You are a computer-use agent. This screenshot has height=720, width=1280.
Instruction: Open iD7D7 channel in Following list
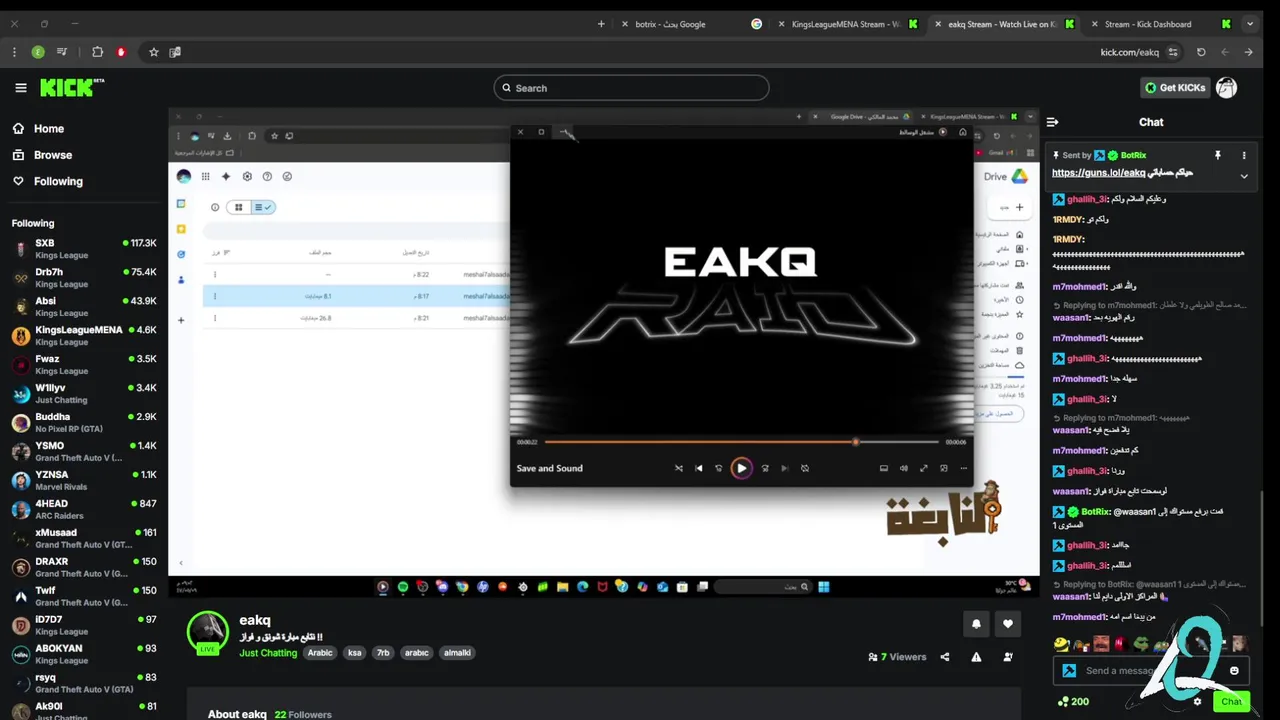[x=84, y=626]
